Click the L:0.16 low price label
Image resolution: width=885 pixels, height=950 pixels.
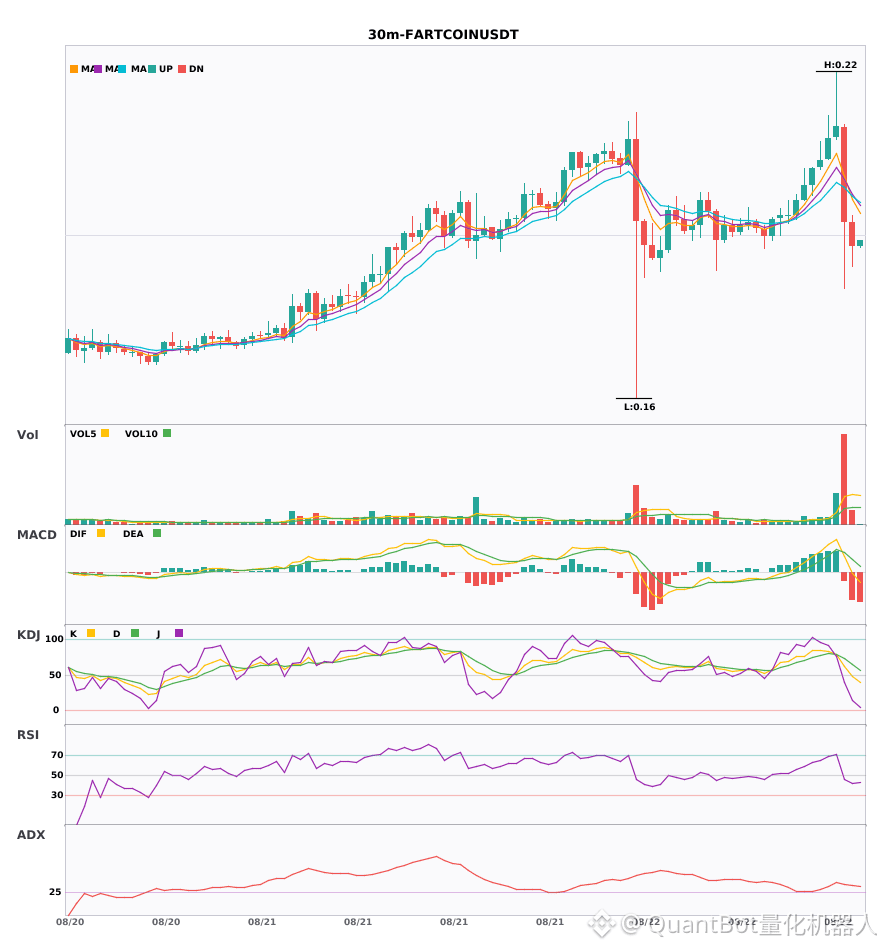pos(640,407)
